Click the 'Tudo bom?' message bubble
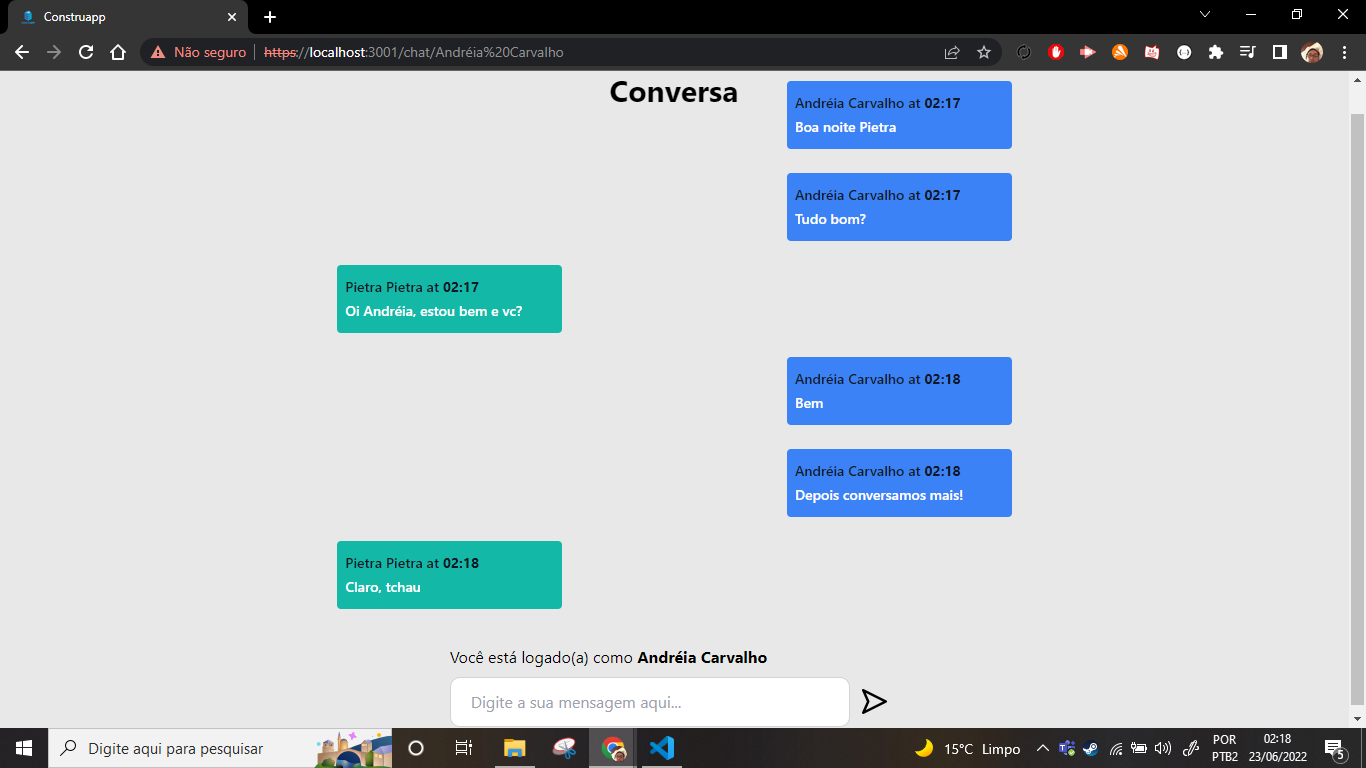Viewport: 1366px width, 768px height. 899,207
